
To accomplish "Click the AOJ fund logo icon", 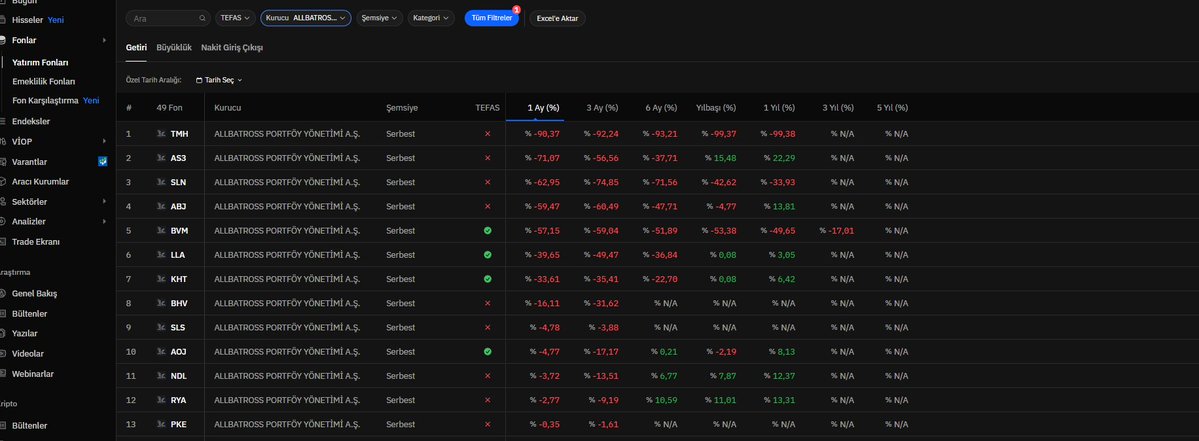I will [161, 352].
